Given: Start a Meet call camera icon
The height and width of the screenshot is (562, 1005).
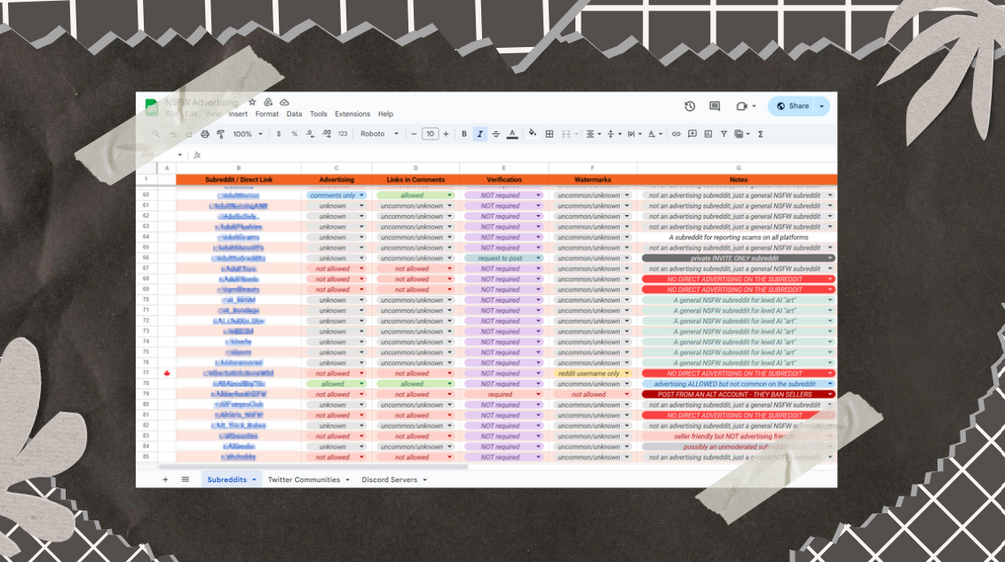Looking at the screenshot, I should pyautogui.click(x=742, y=106).
